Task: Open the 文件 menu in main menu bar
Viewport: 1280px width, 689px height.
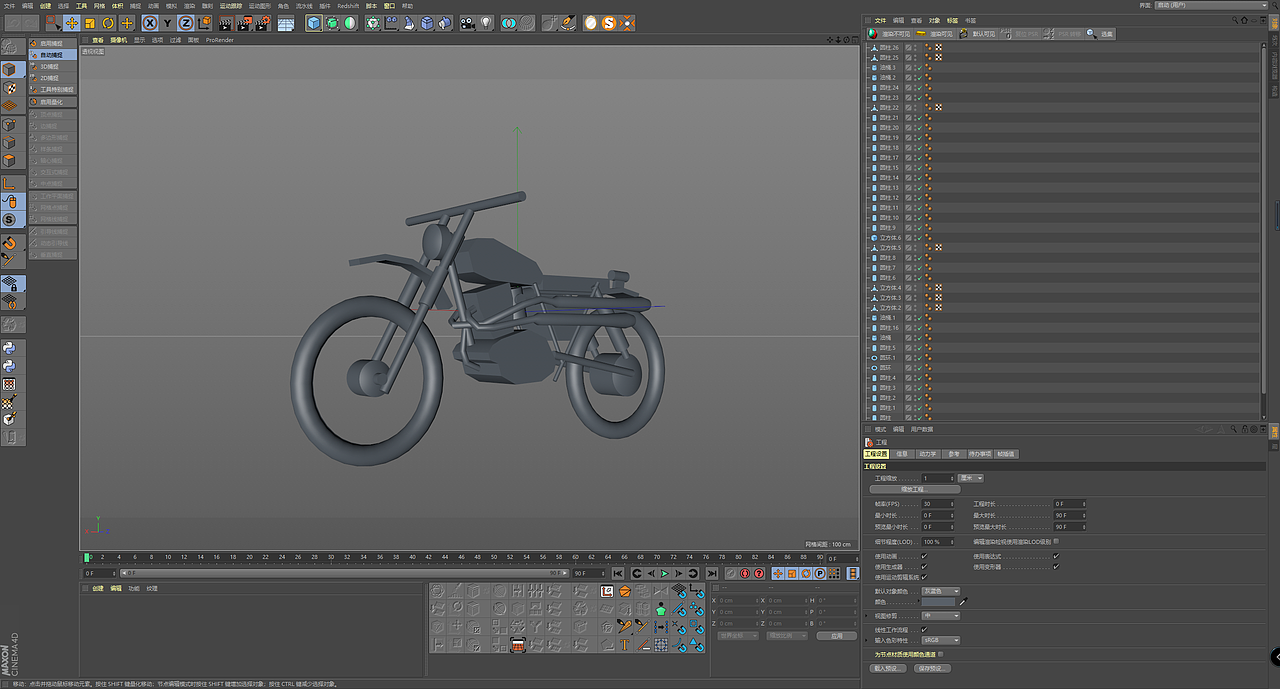Action: coord(8,5)
